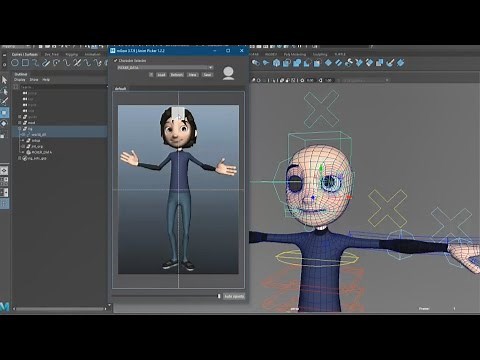The height and width of the screenshot is (360, 480).
Task: Expand the world_ctl node in Outliner
Action: 23,135
